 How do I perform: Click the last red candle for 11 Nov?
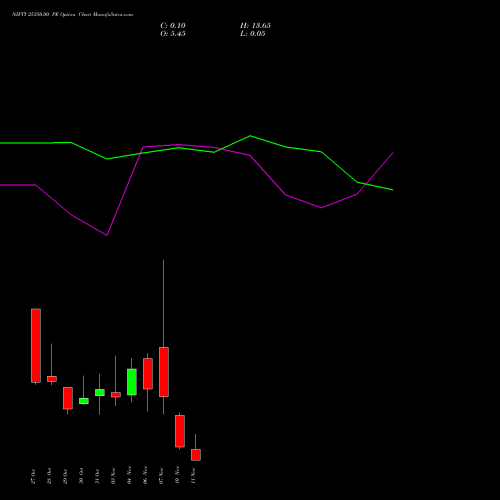click(196, 455)
